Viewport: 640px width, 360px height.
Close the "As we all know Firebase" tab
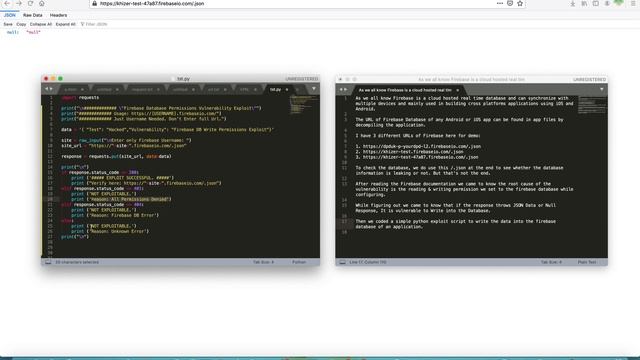click(458, 90)
